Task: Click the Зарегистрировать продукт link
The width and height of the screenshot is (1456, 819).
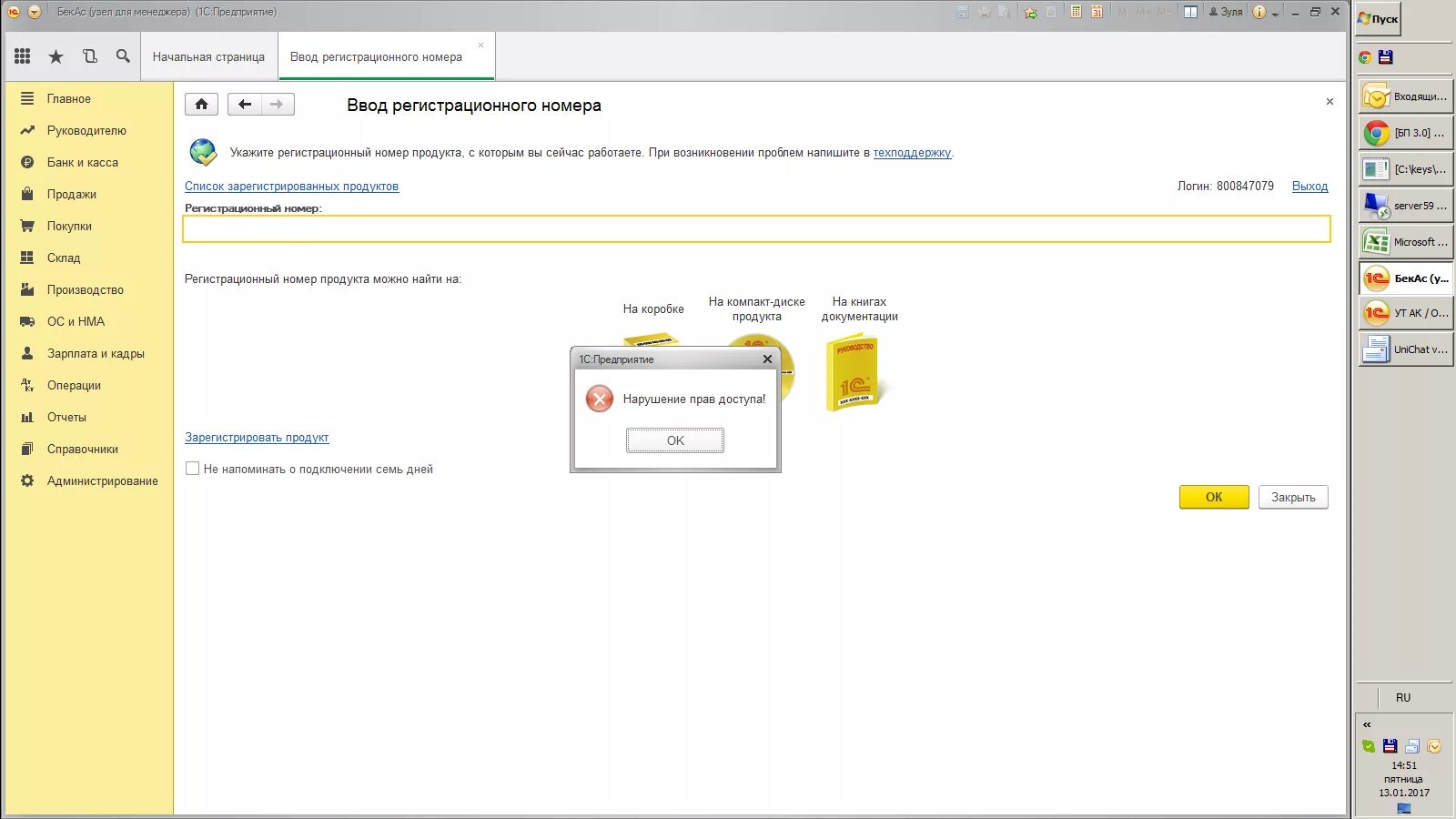Action: tap(257, 438)
